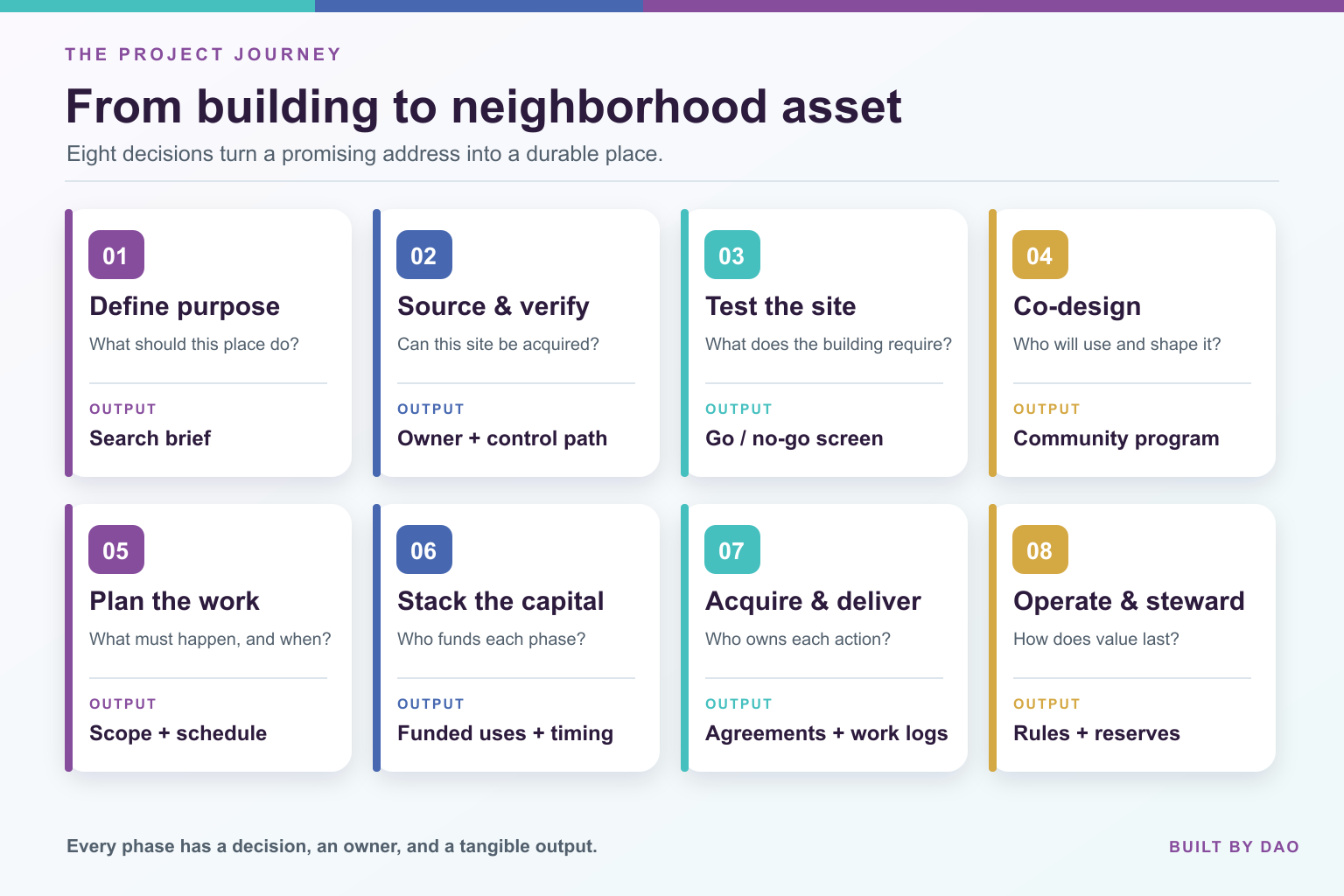This screenshot has width=1344, height=896.
Task: Click "What does the building require?" question
Action: click(829, 344)
